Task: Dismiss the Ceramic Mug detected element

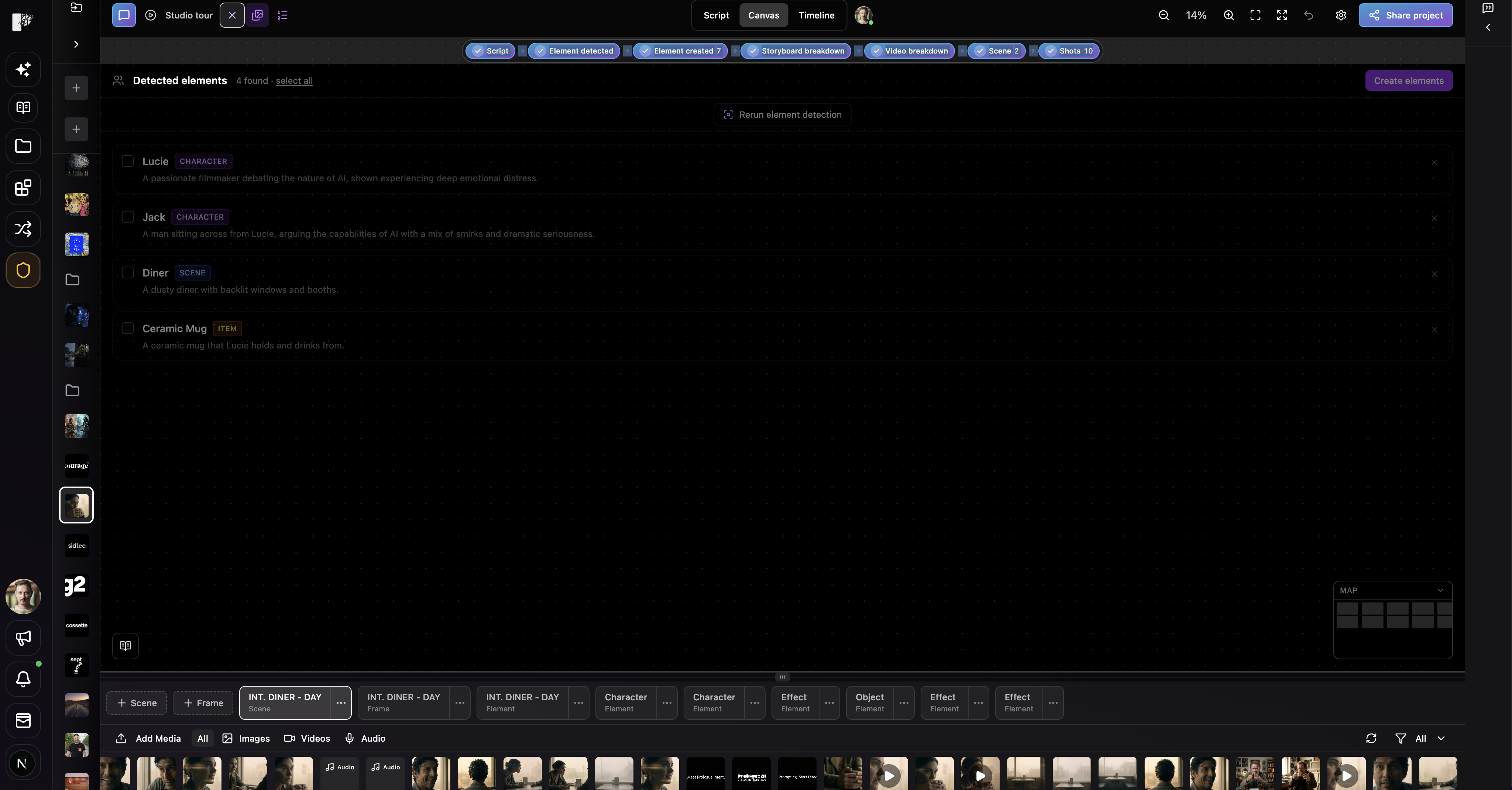Action: coord(1434,330)
